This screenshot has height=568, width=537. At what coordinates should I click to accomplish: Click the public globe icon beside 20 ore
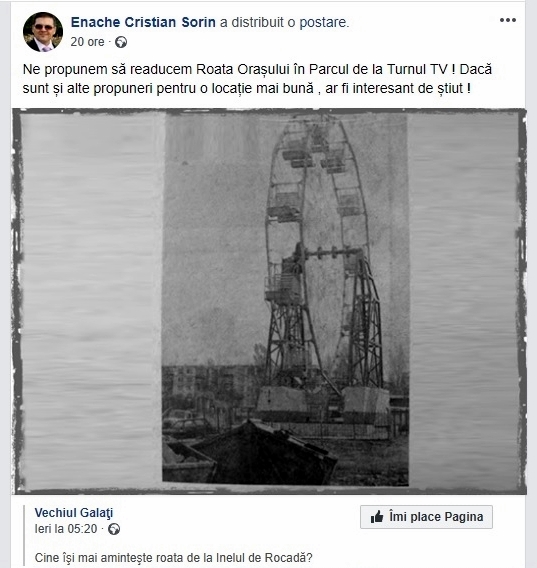(121, 42)
